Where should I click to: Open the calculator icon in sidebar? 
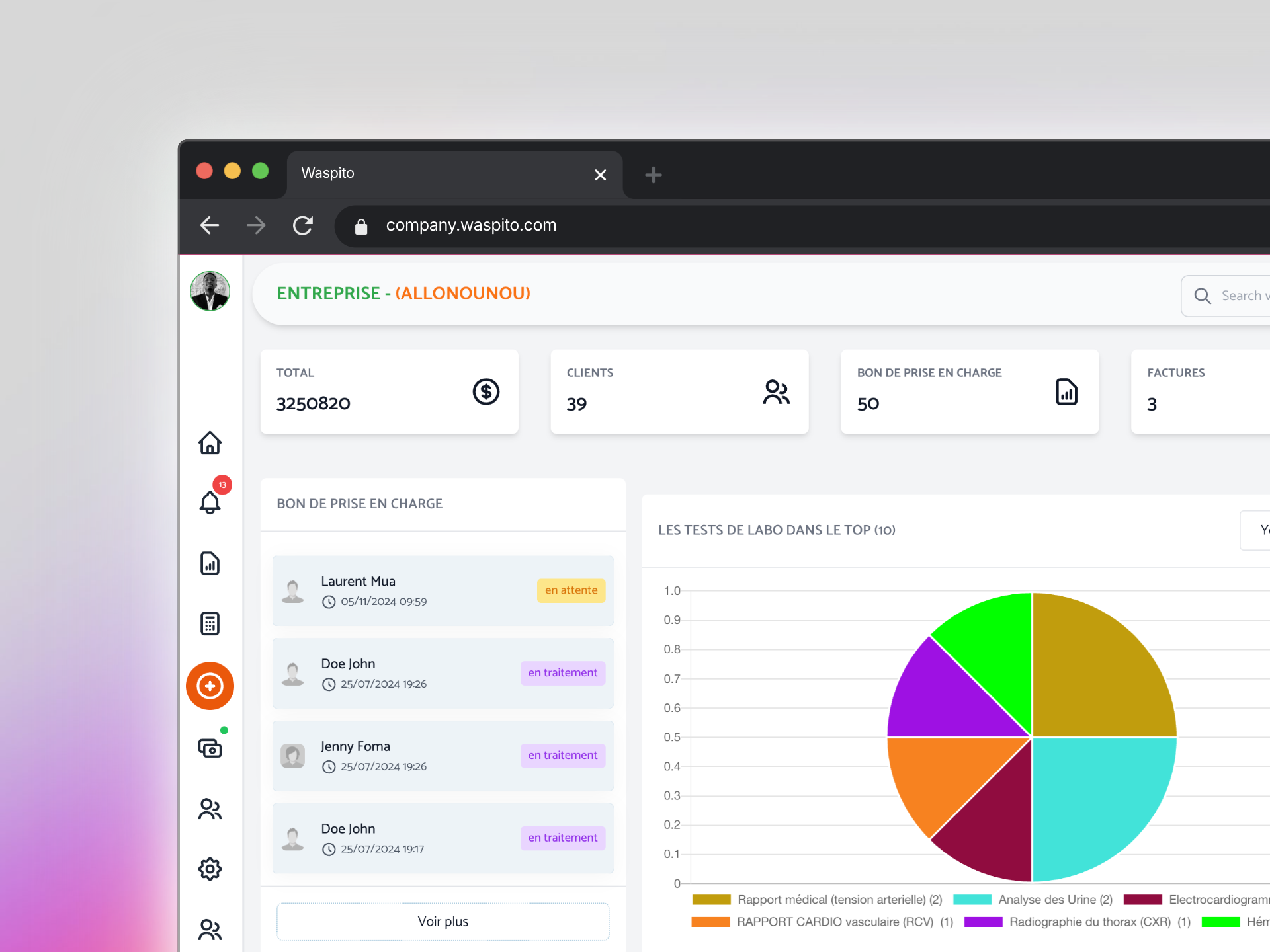coord(210,623)
